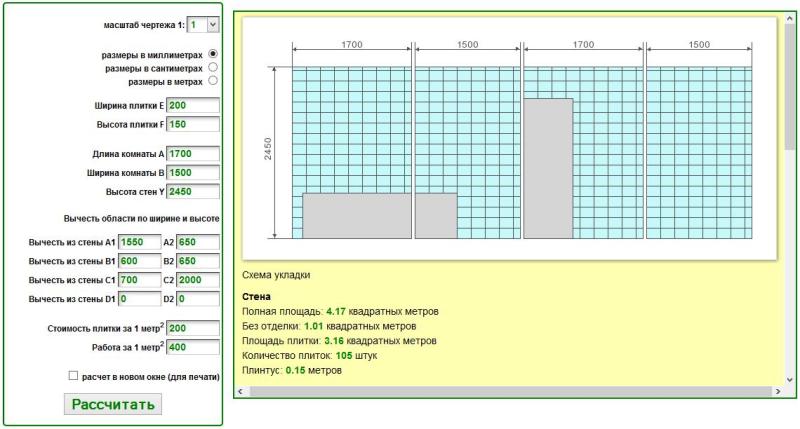Screen dimensions: 800x429
Task: Click the Вычесть из стены B1 field
Action: click(139, 261)
